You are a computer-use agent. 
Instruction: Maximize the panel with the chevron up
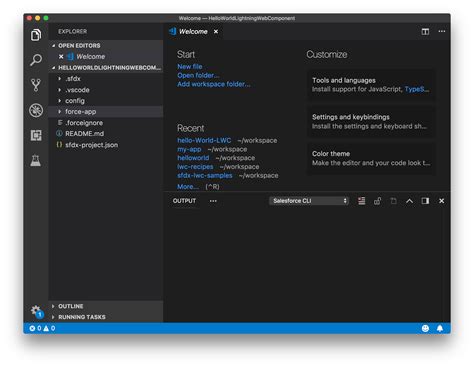point(409,201)
